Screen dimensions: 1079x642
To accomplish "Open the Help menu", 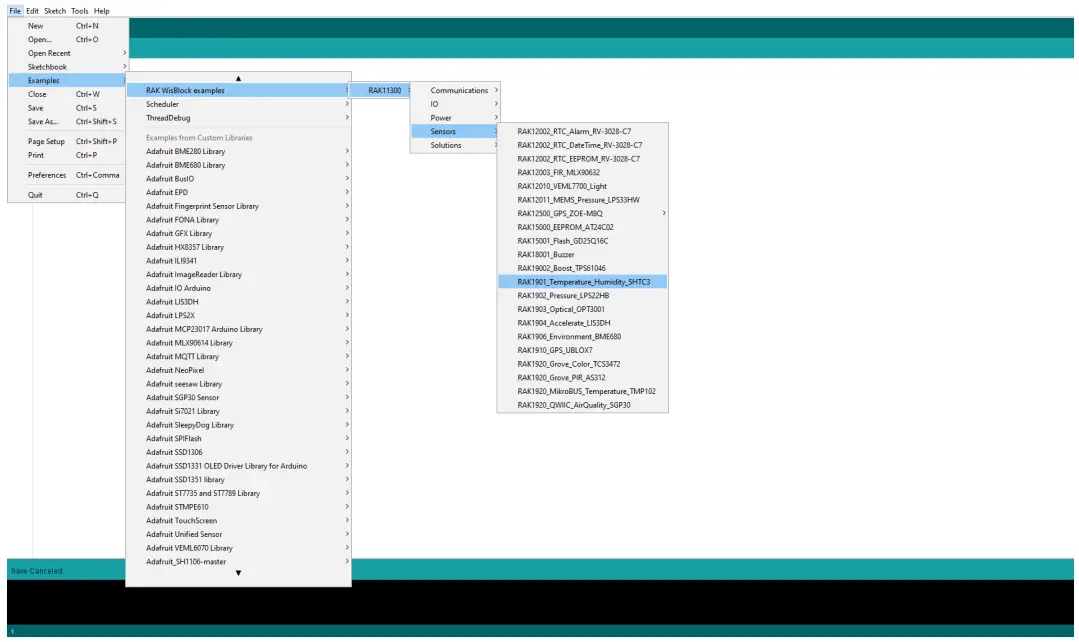I will tap(102, 11).
